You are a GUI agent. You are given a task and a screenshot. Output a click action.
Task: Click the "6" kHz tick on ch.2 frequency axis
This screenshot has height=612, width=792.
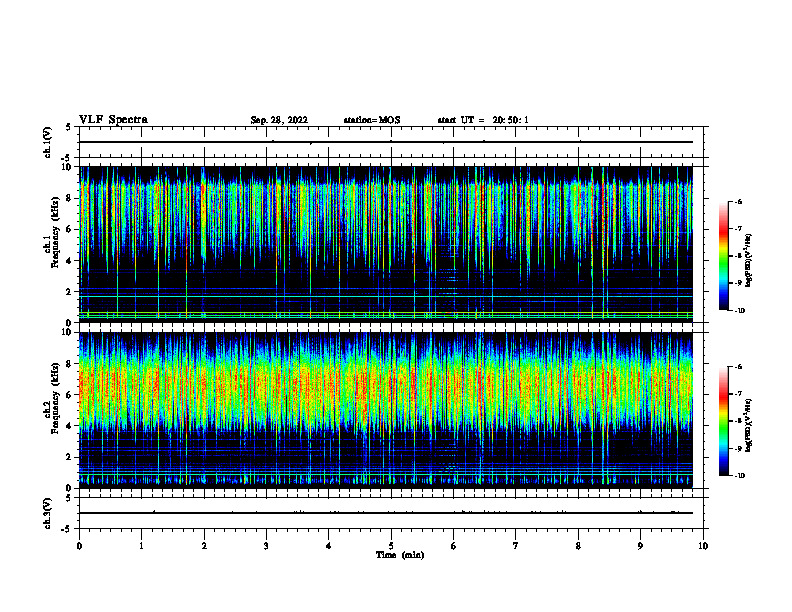[x=70, y=395]
